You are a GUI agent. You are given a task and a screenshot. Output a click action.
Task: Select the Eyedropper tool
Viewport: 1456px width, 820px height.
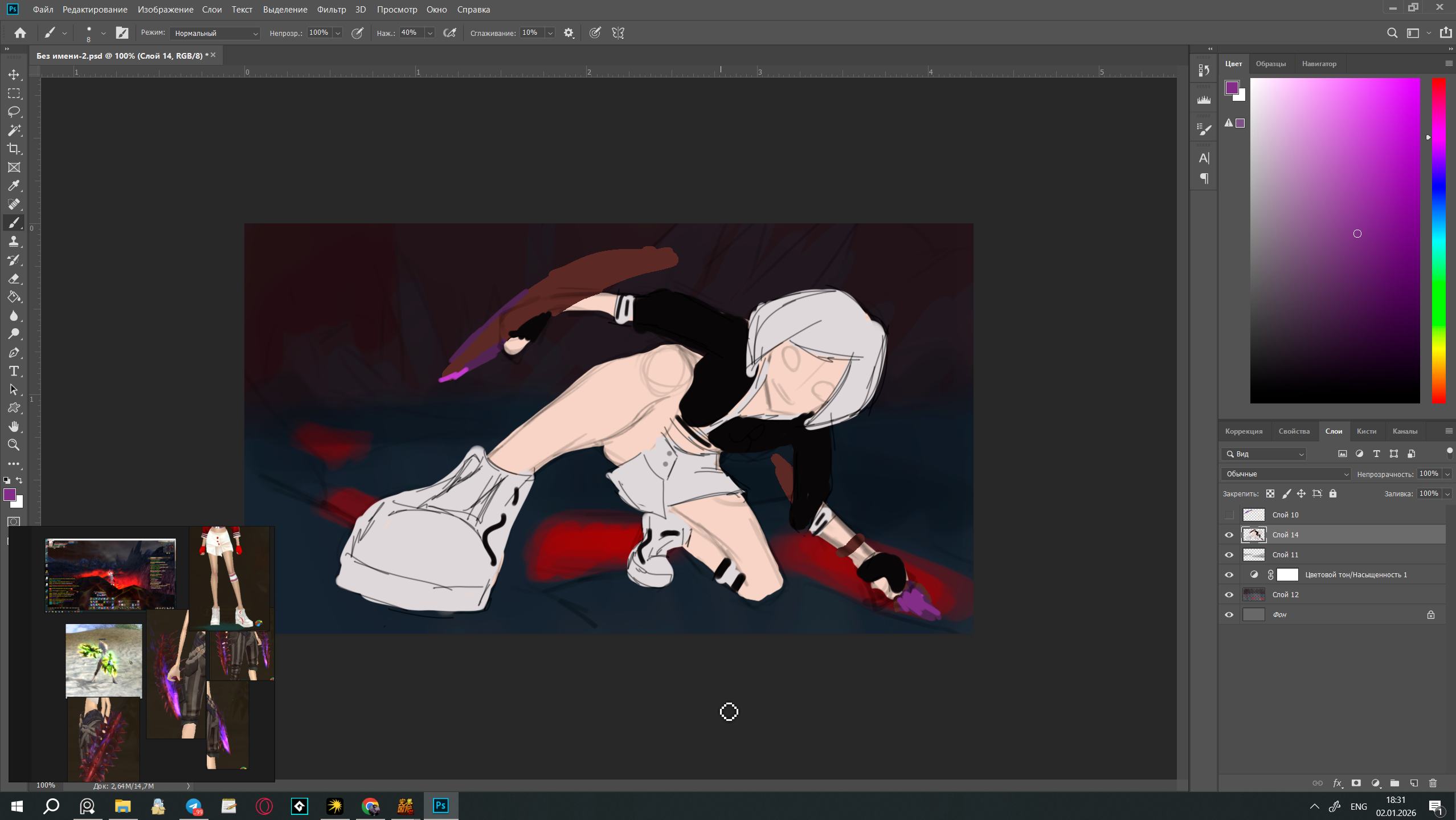click(x=14, y=186)
